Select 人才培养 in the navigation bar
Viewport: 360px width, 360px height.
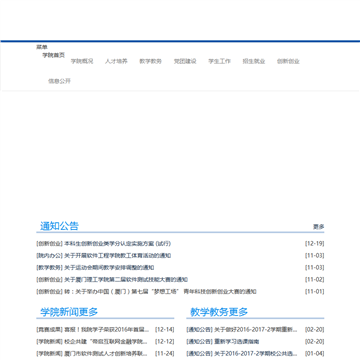[116, 61]
